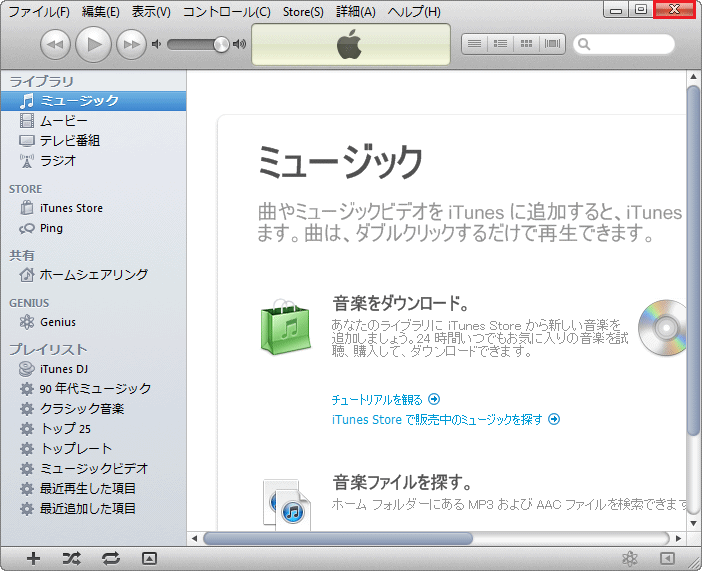702x571 pixels.
Task: Toggle the artwork viewer button
Action: coord(149,558)
